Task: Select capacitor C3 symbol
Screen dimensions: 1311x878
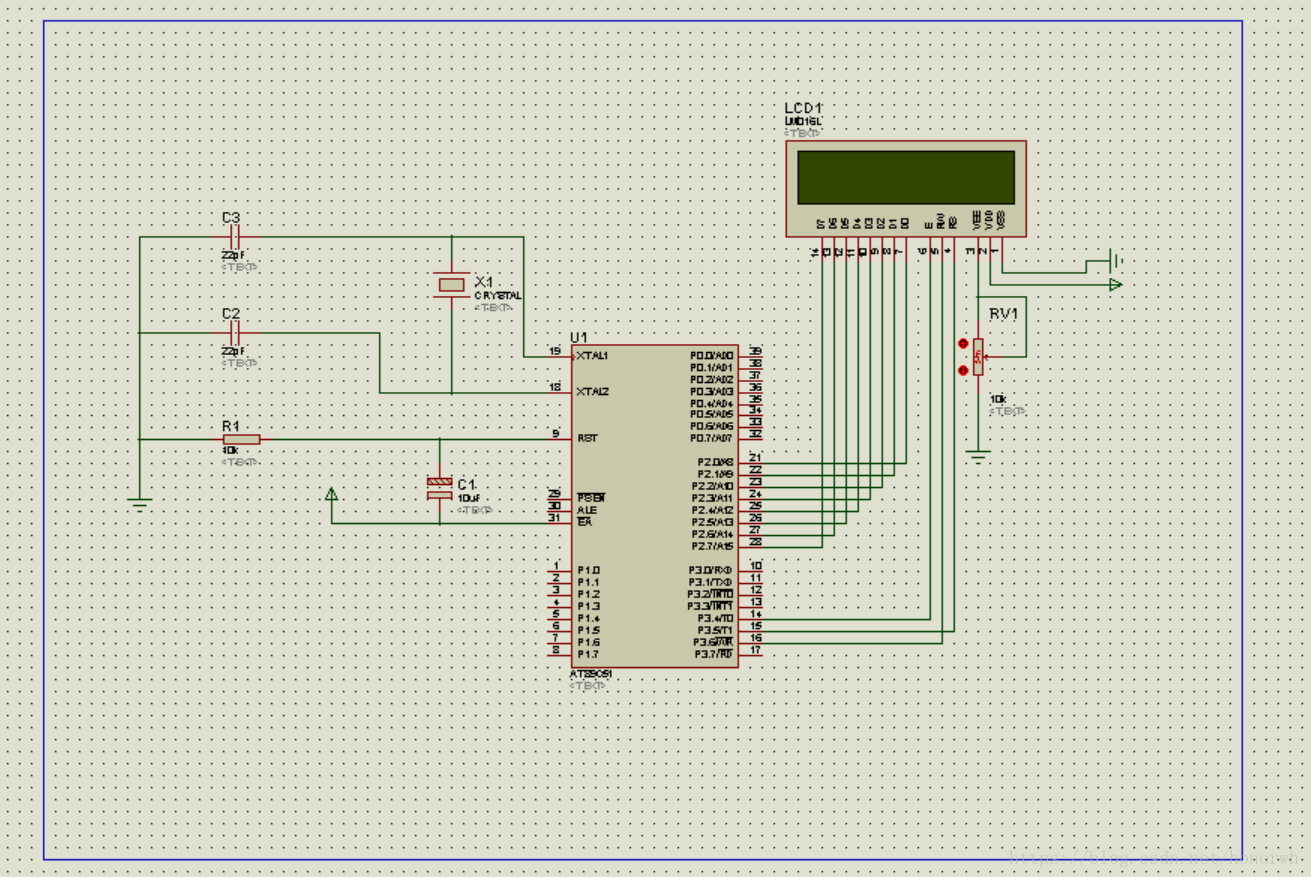Action: (x=236, y=237)
